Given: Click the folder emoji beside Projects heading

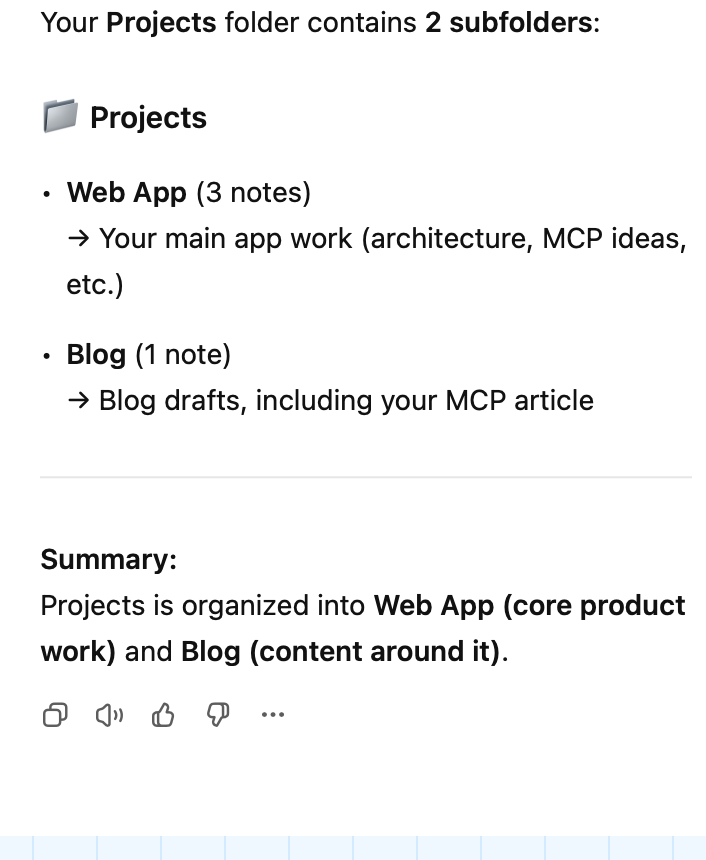Looking at the screenshot, I should [x=60, y=117].
